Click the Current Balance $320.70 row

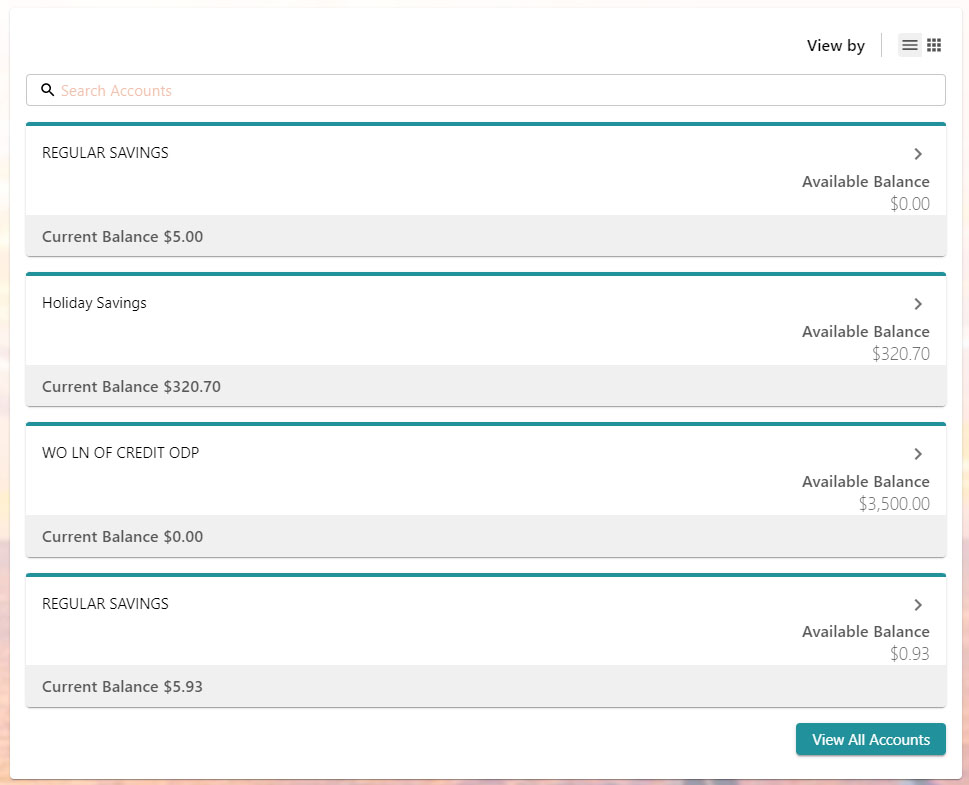tap(131, 386)
